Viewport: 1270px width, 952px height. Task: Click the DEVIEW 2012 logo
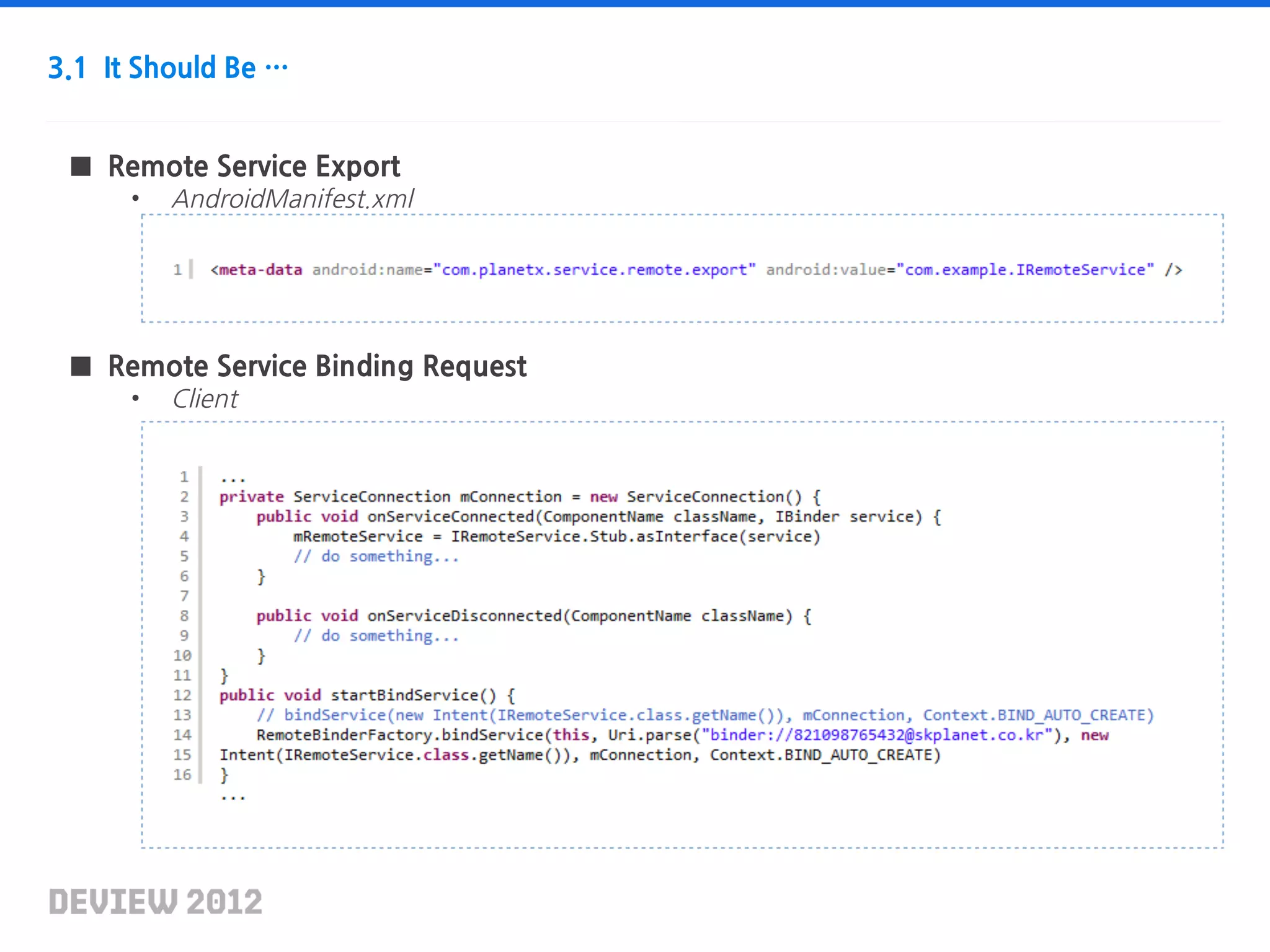[156, 902]
